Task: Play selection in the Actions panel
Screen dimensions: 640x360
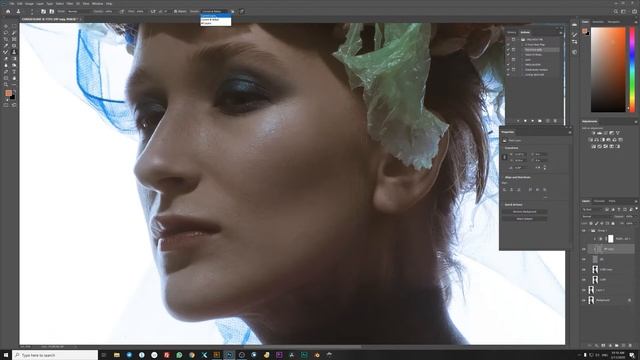Action: coord(532,121)
